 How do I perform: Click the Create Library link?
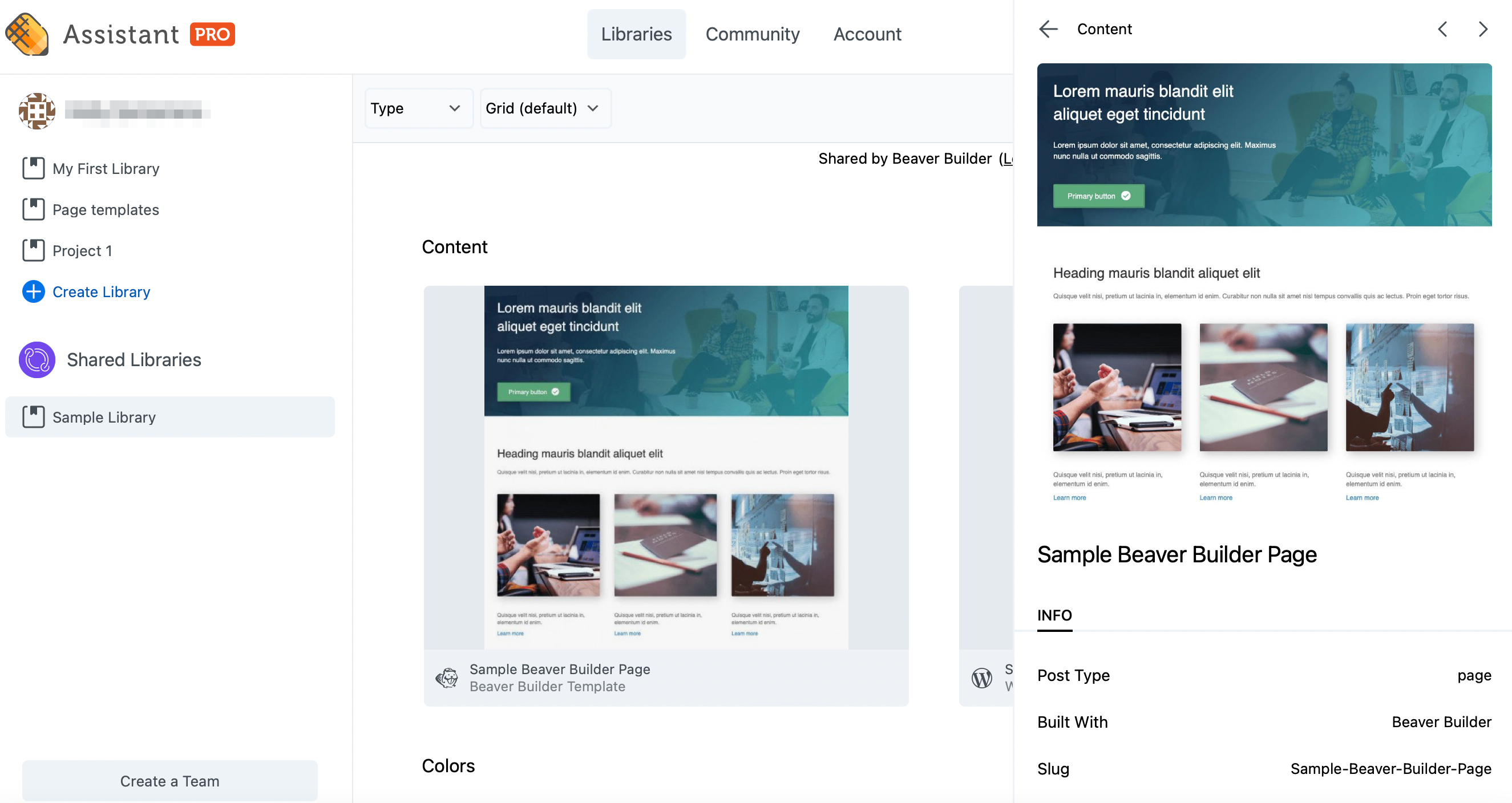(101, 291)
